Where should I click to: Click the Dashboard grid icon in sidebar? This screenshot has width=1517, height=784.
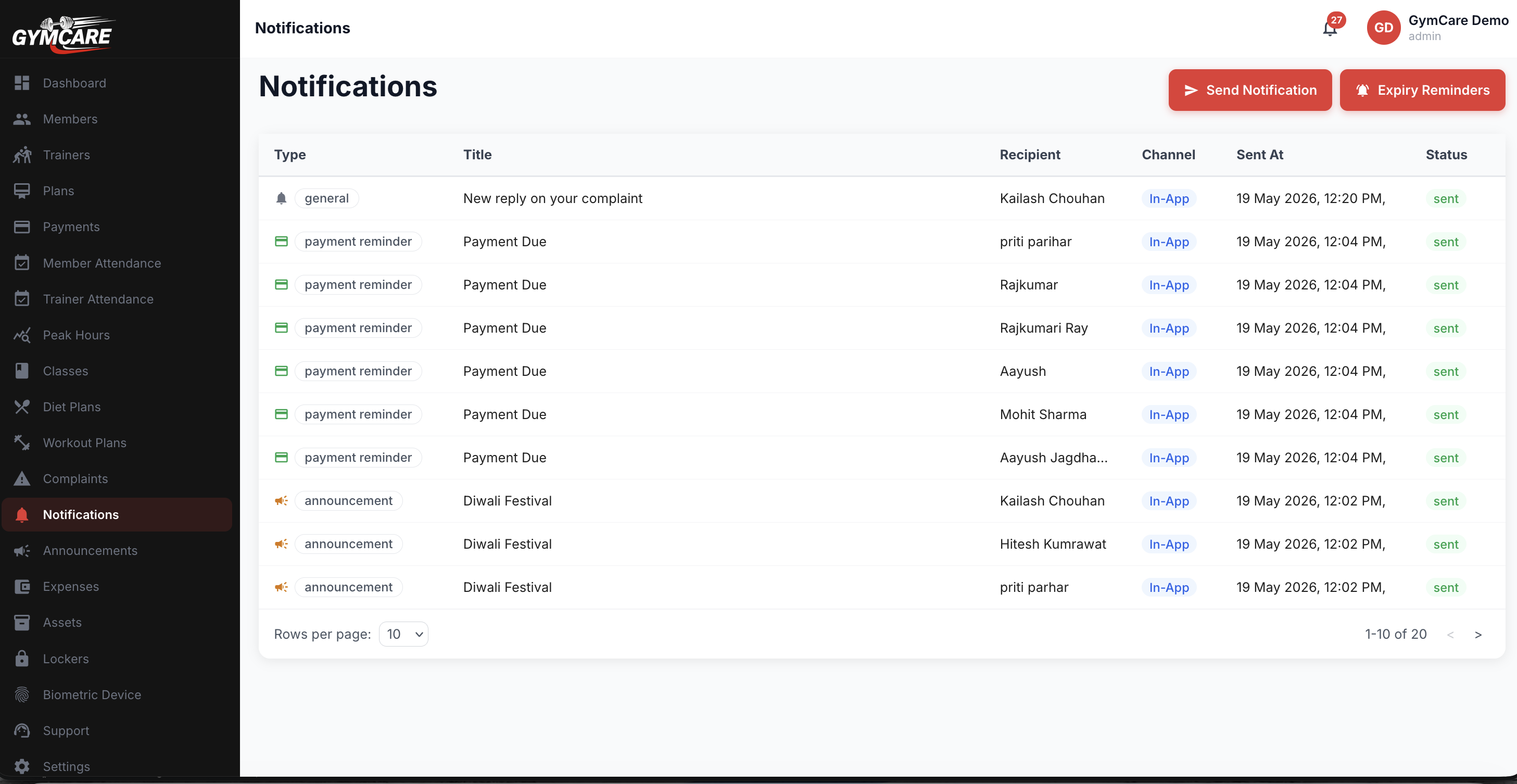(22, 83)
